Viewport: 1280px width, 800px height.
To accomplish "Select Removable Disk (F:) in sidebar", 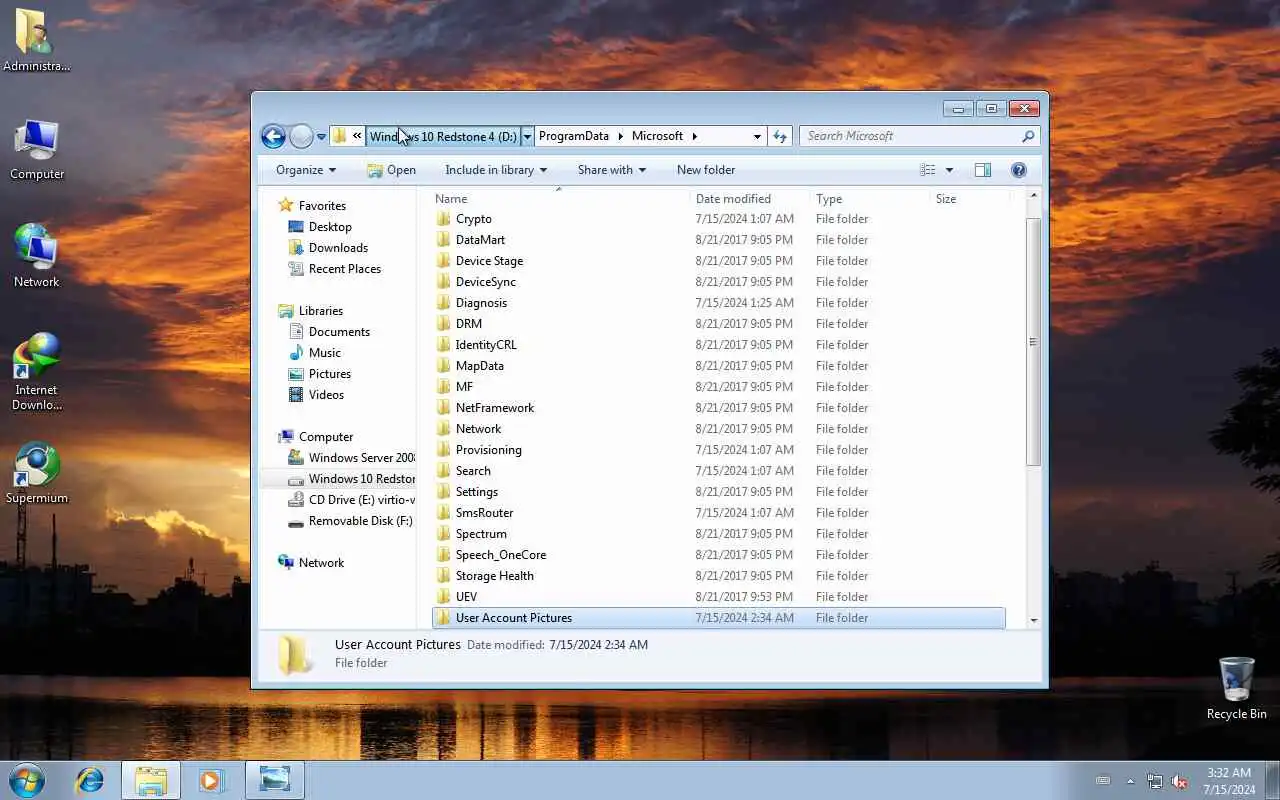I will tap(351, 521).
